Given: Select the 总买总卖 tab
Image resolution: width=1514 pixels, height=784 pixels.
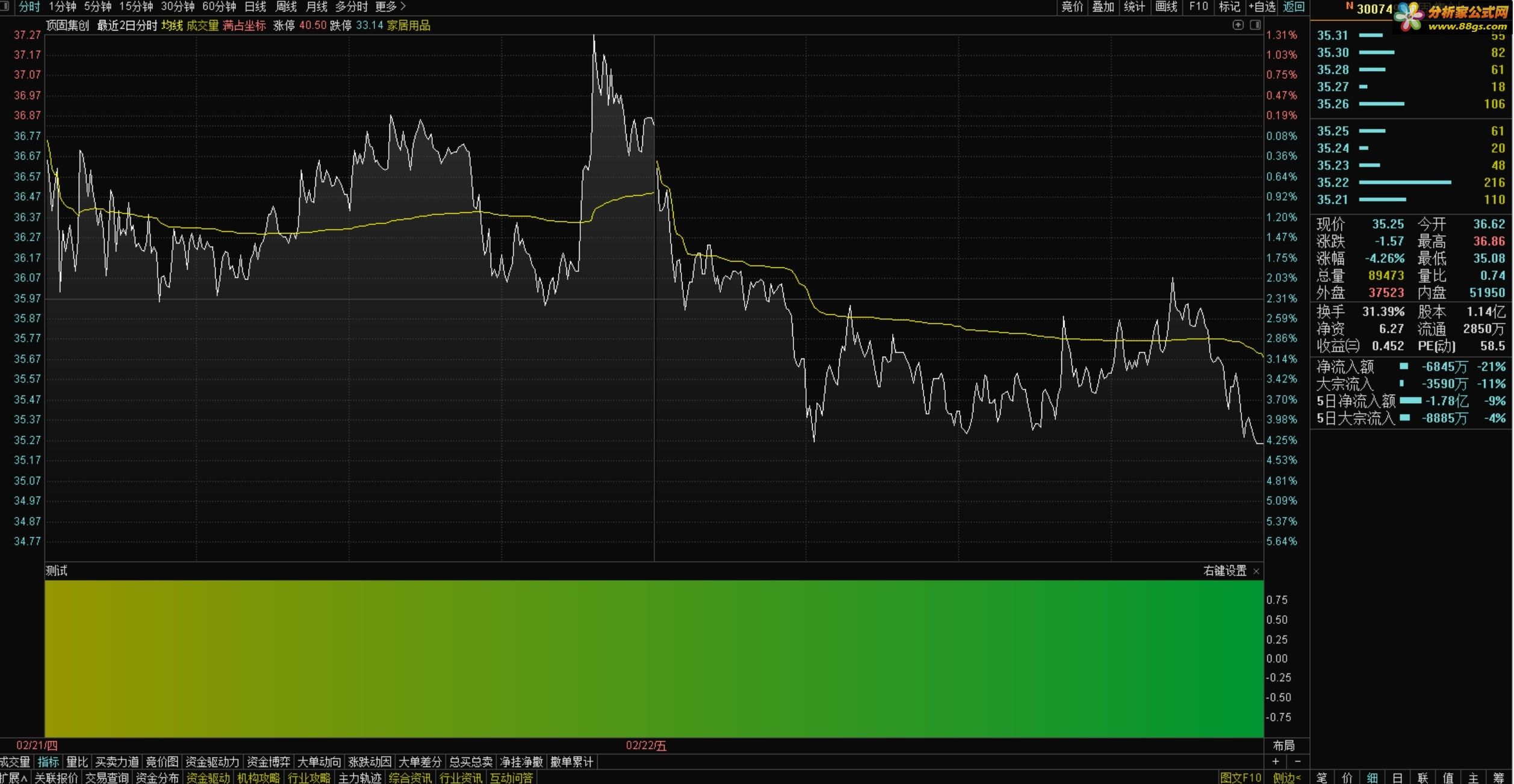Looking at the screenshot, I should pyautogui.click(x=471, y=762).
